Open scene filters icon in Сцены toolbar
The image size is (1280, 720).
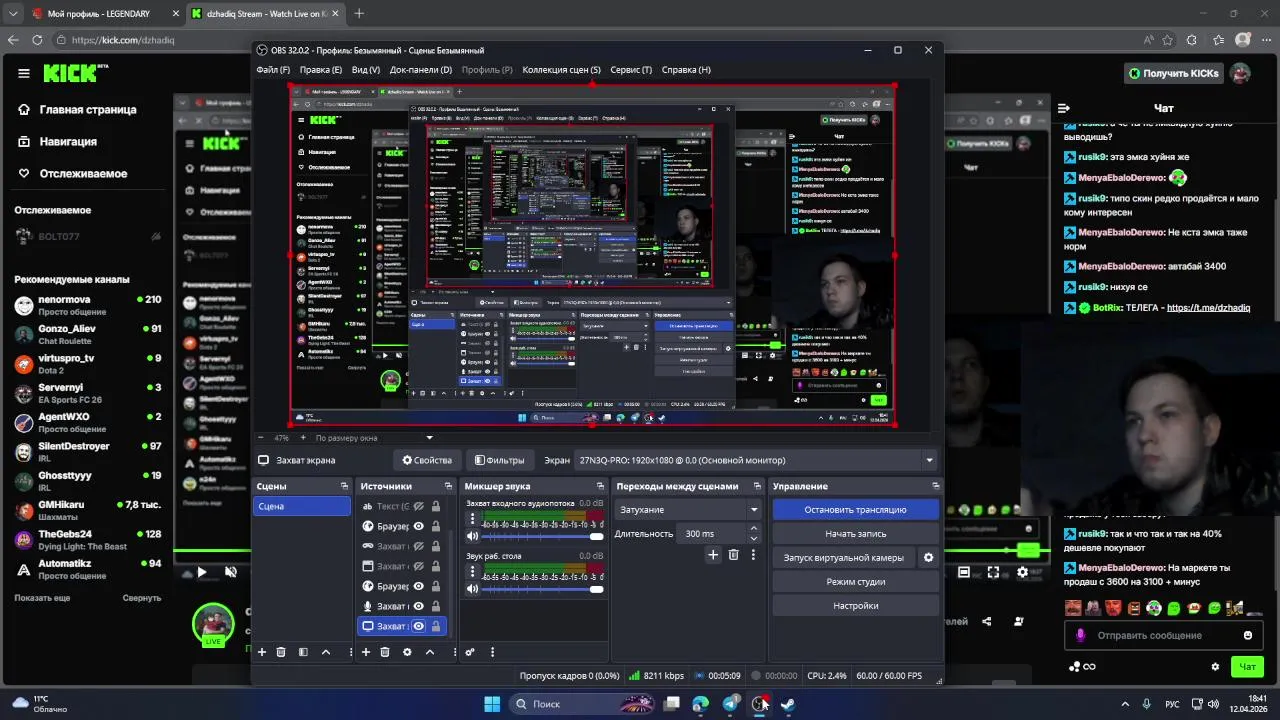pos(303,652)
